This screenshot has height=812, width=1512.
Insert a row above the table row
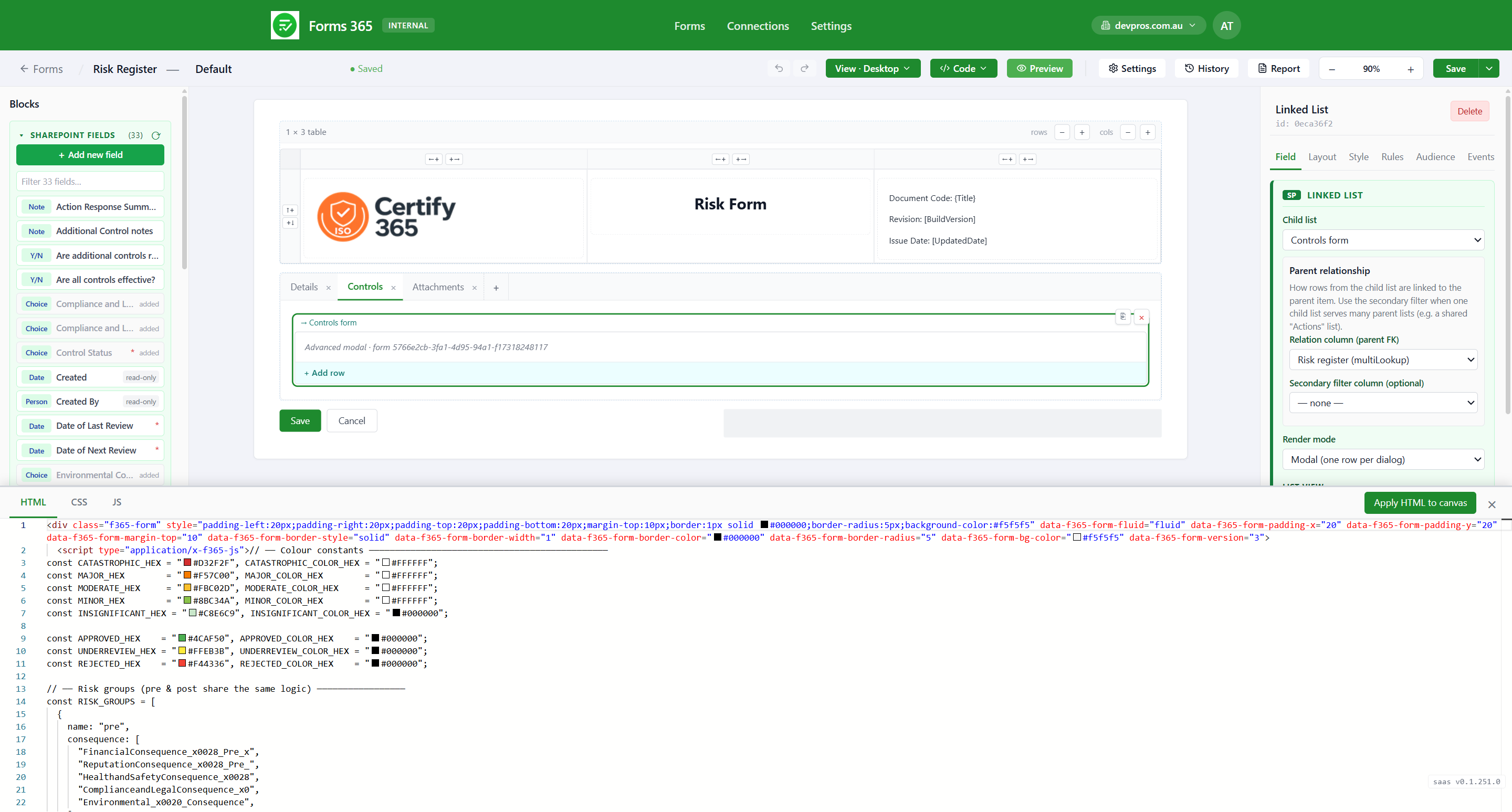pos(290,210)
